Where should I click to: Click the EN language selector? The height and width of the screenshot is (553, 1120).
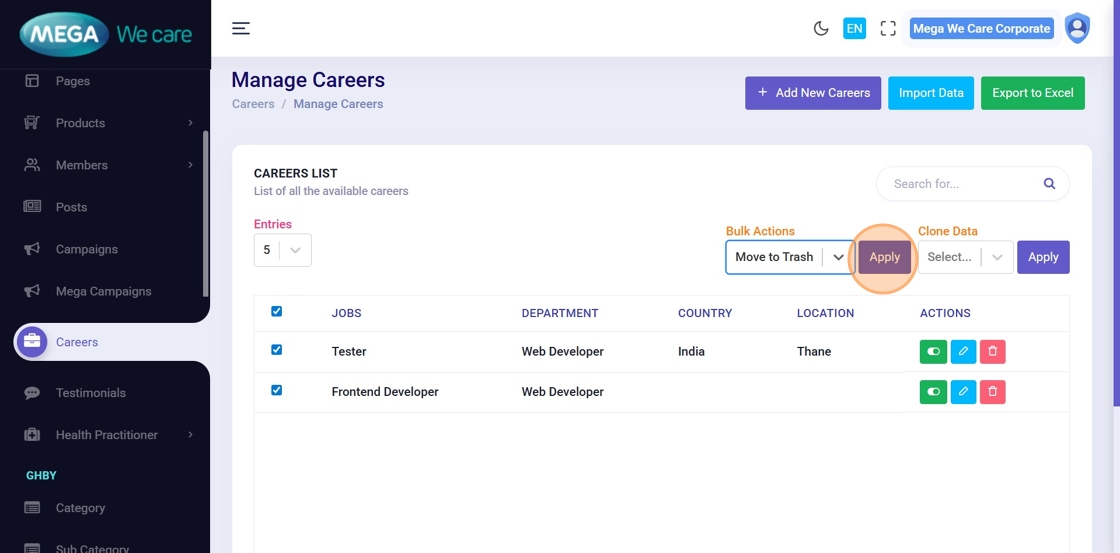point(854,29)
